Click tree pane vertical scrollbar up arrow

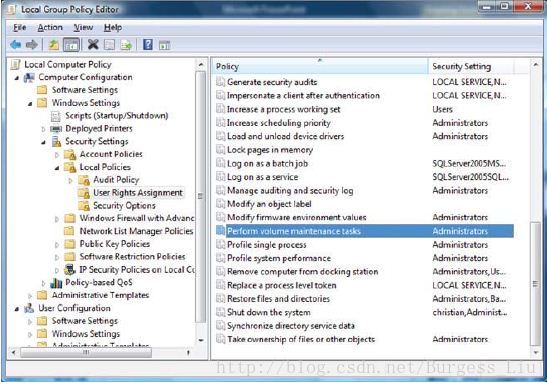pos(201,65)
